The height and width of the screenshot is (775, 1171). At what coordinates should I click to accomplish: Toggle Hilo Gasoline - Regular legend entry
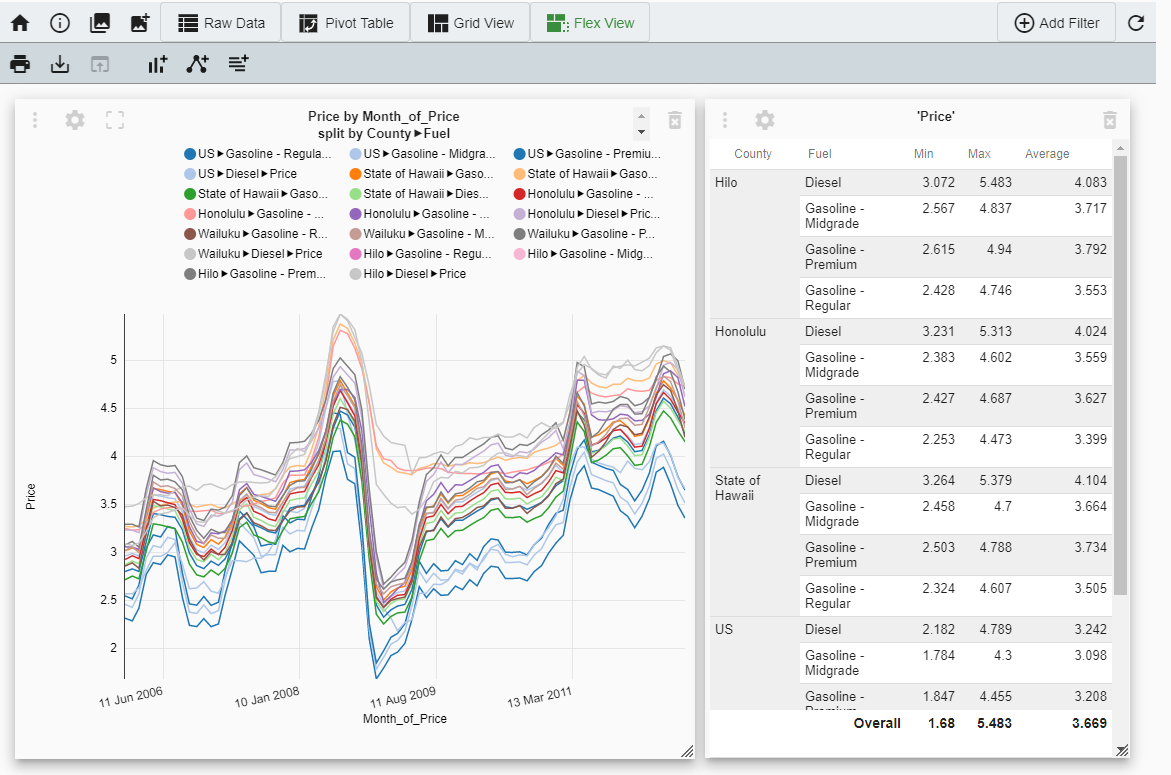pyautogui.click(x=421, y=254)
